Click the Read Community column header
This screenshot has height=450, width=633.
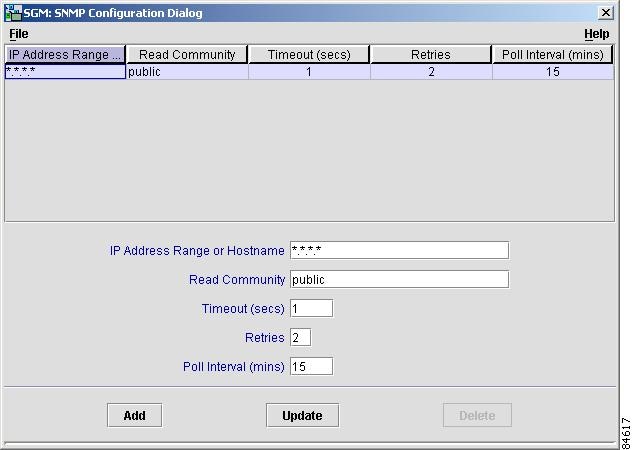point(187,54)
